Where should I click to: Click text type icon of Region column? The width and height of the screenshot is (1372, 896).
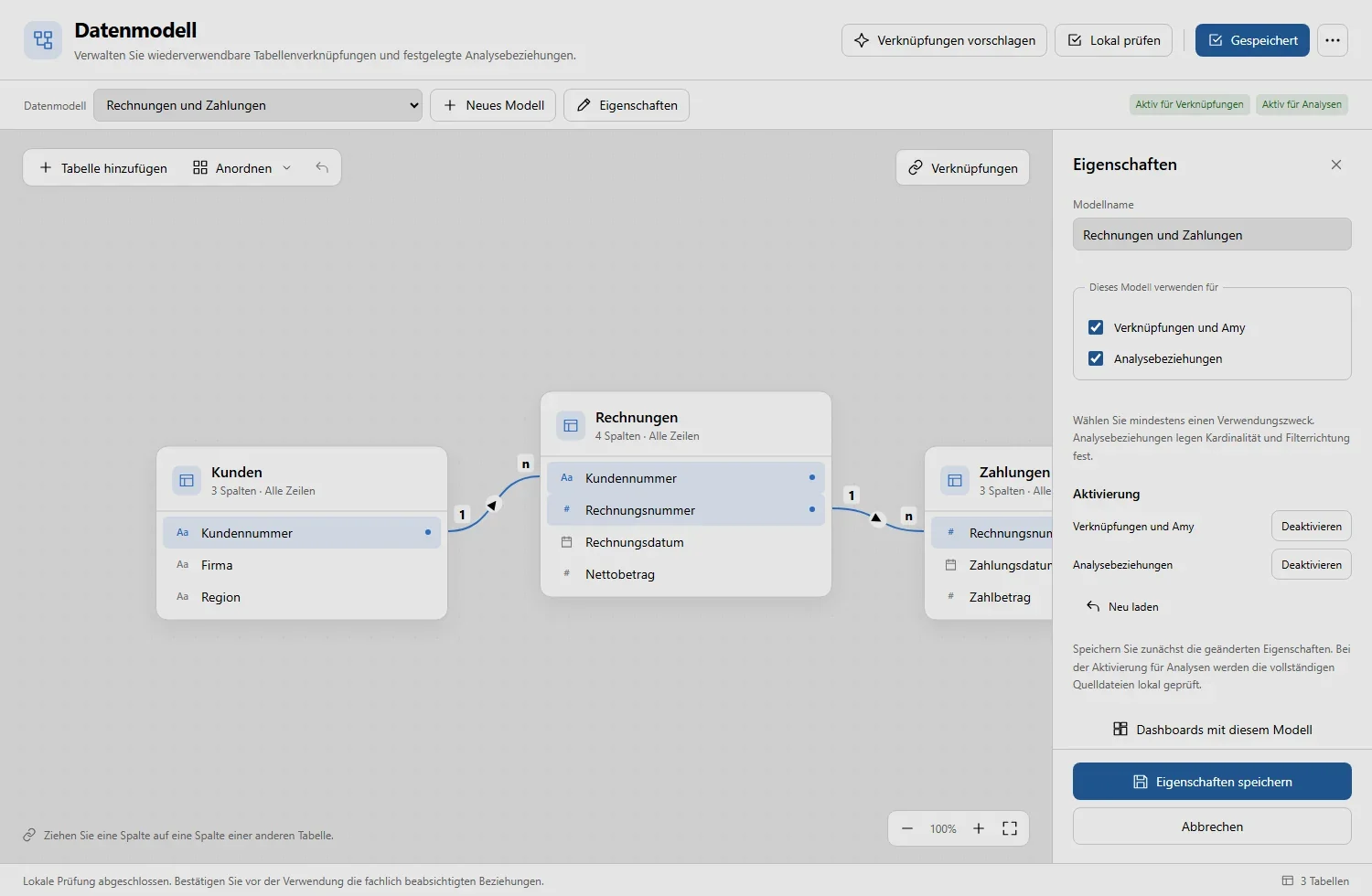tap(182, 597)
